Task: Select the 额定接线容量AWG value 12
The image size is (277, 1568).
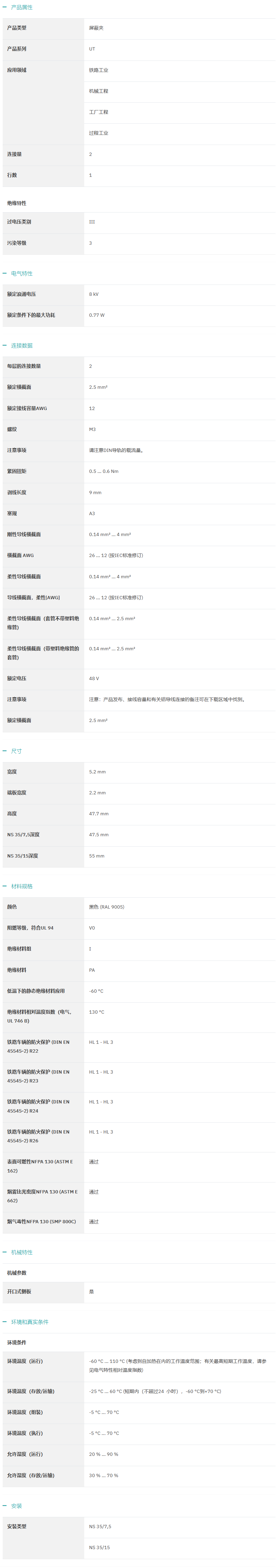Action: (x=92, y=408)
